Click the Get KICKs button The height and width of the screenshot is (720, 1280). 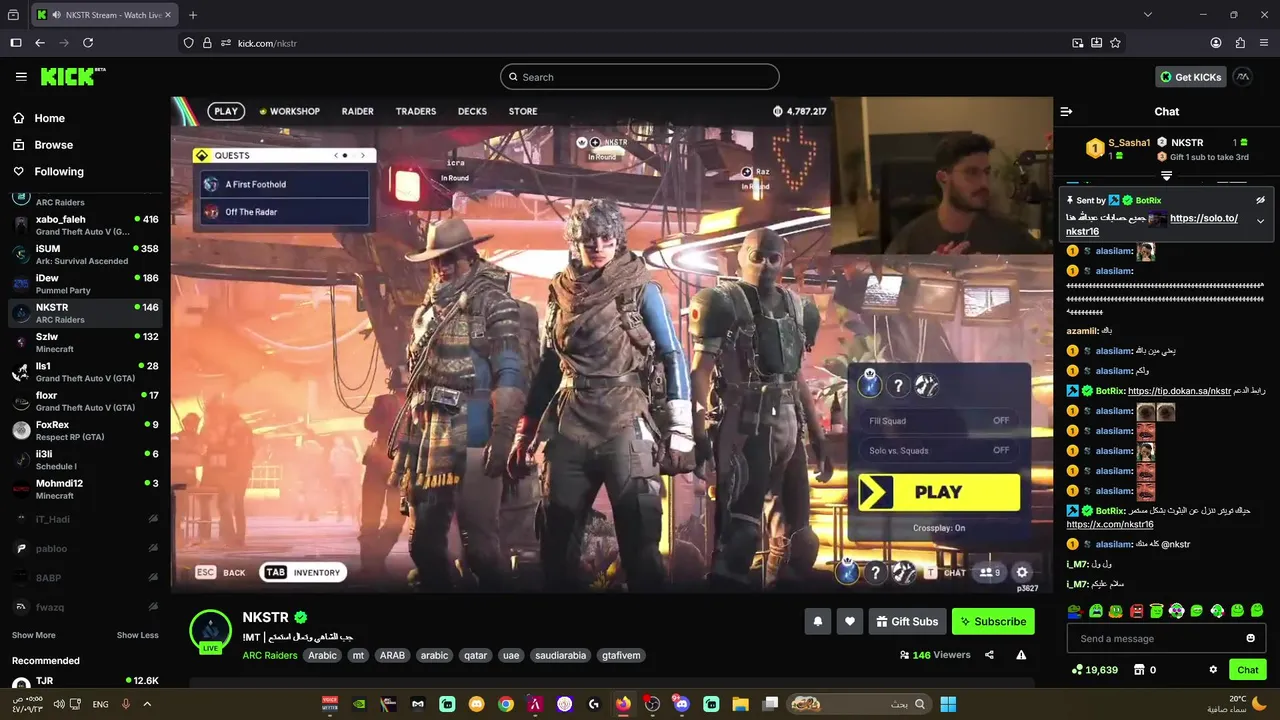coord(1190,77)
